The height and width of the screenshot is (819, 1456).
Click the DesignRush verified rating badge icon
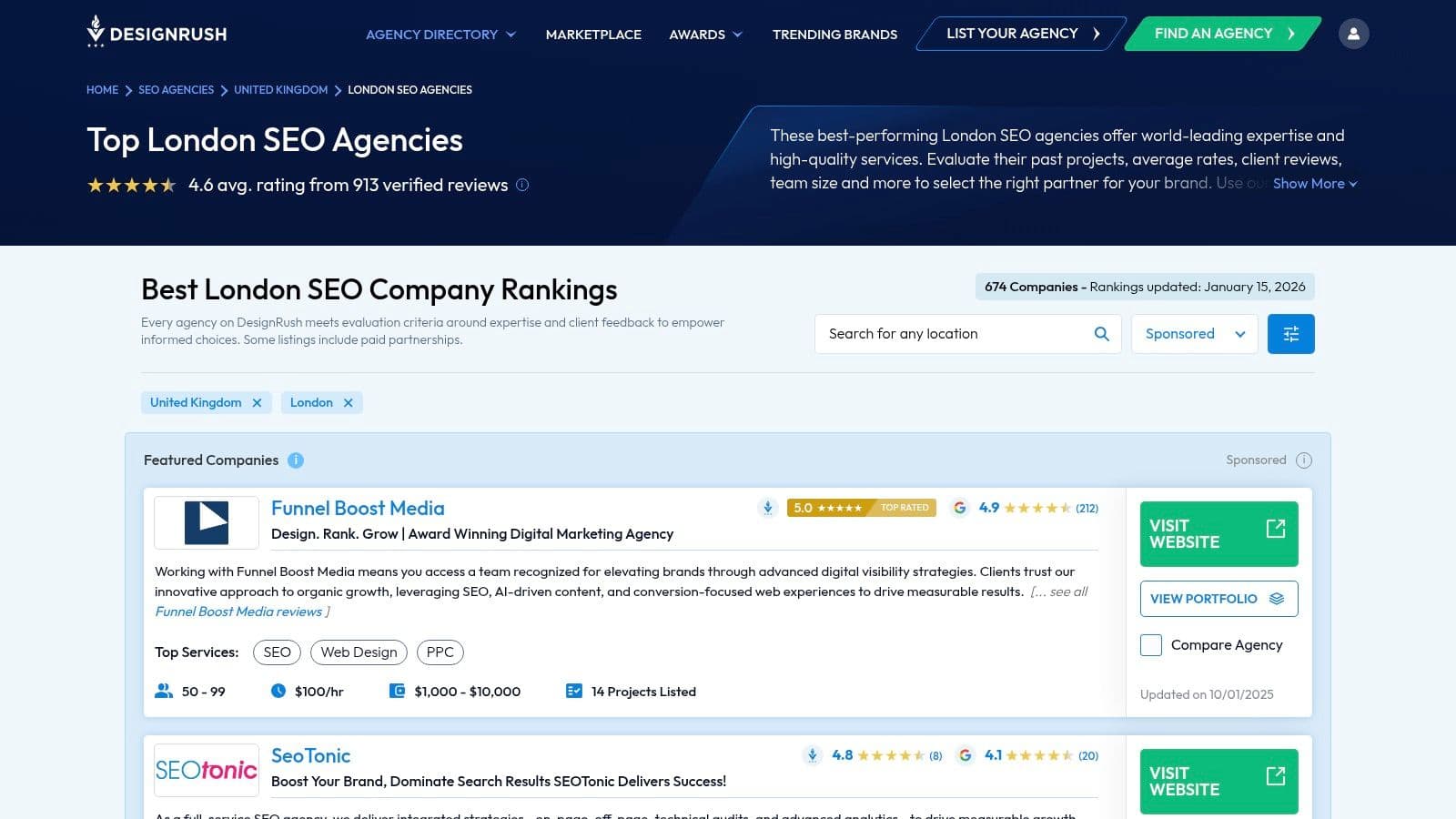767,508
